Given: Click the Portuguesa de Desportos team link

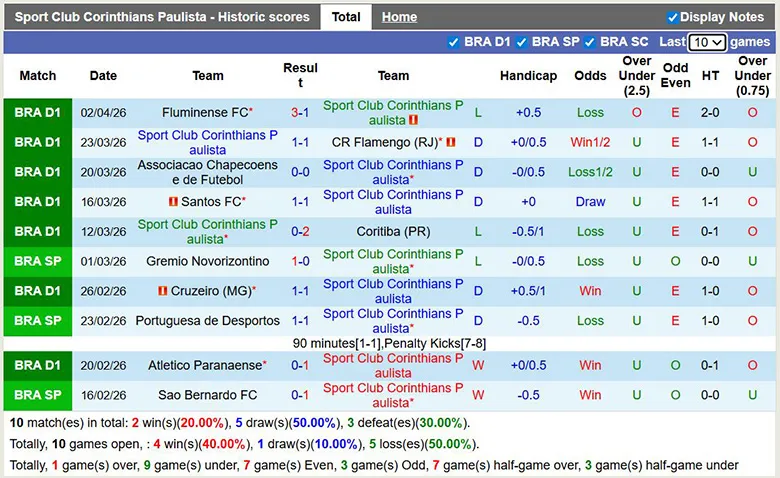Looking at the screenshot, I should tap(207, 321).
